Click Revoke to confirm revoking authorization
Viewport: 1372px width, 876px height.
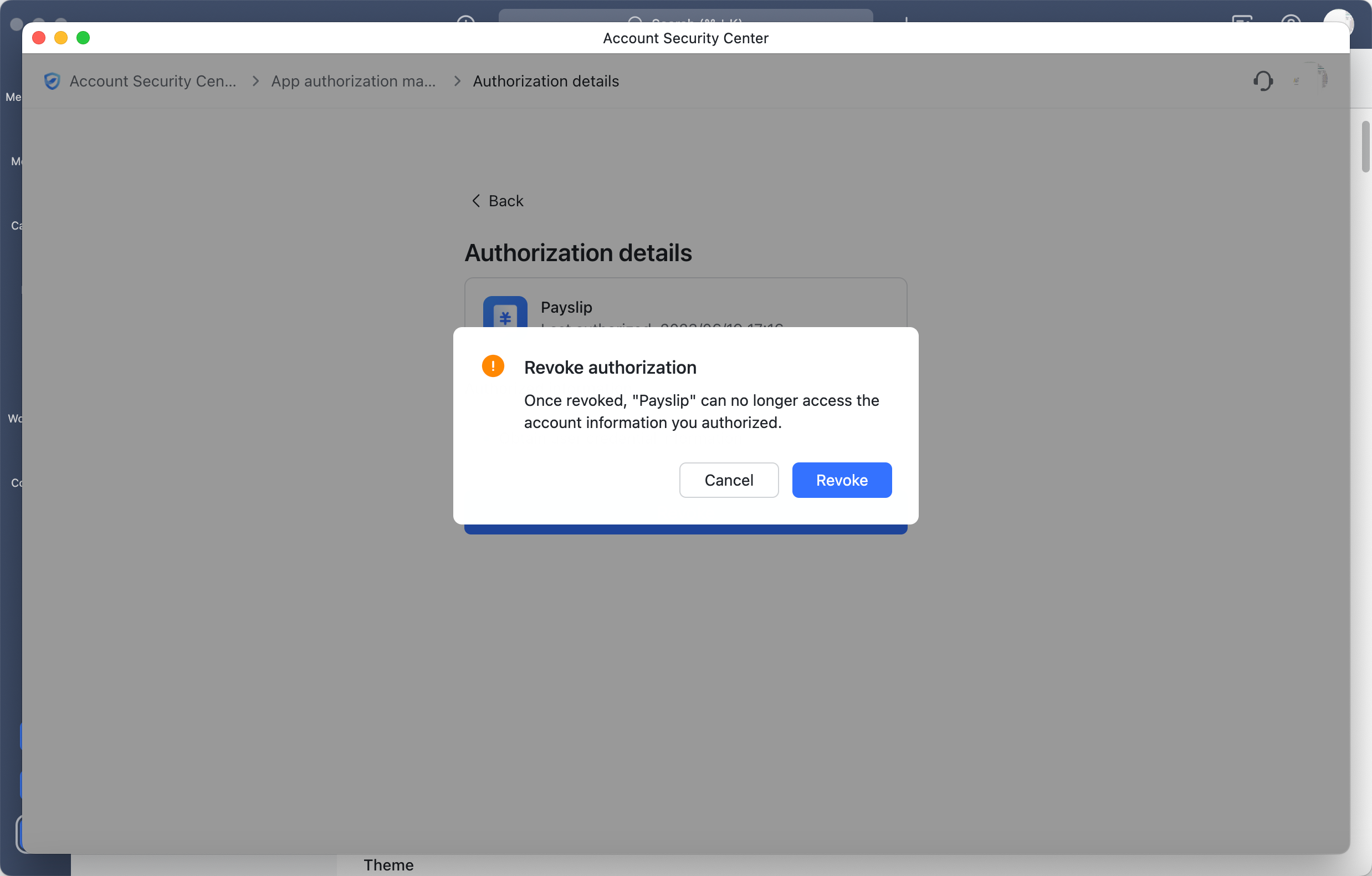pyautogui.click(x=842, y=480)
